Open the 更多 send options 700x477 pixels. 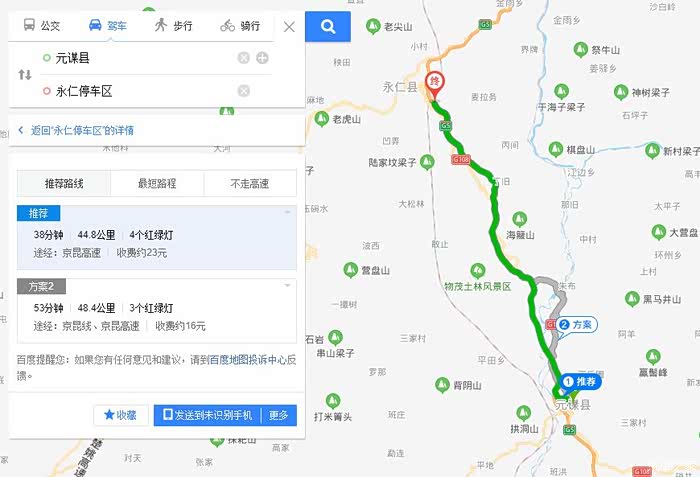tap(279, 415)
